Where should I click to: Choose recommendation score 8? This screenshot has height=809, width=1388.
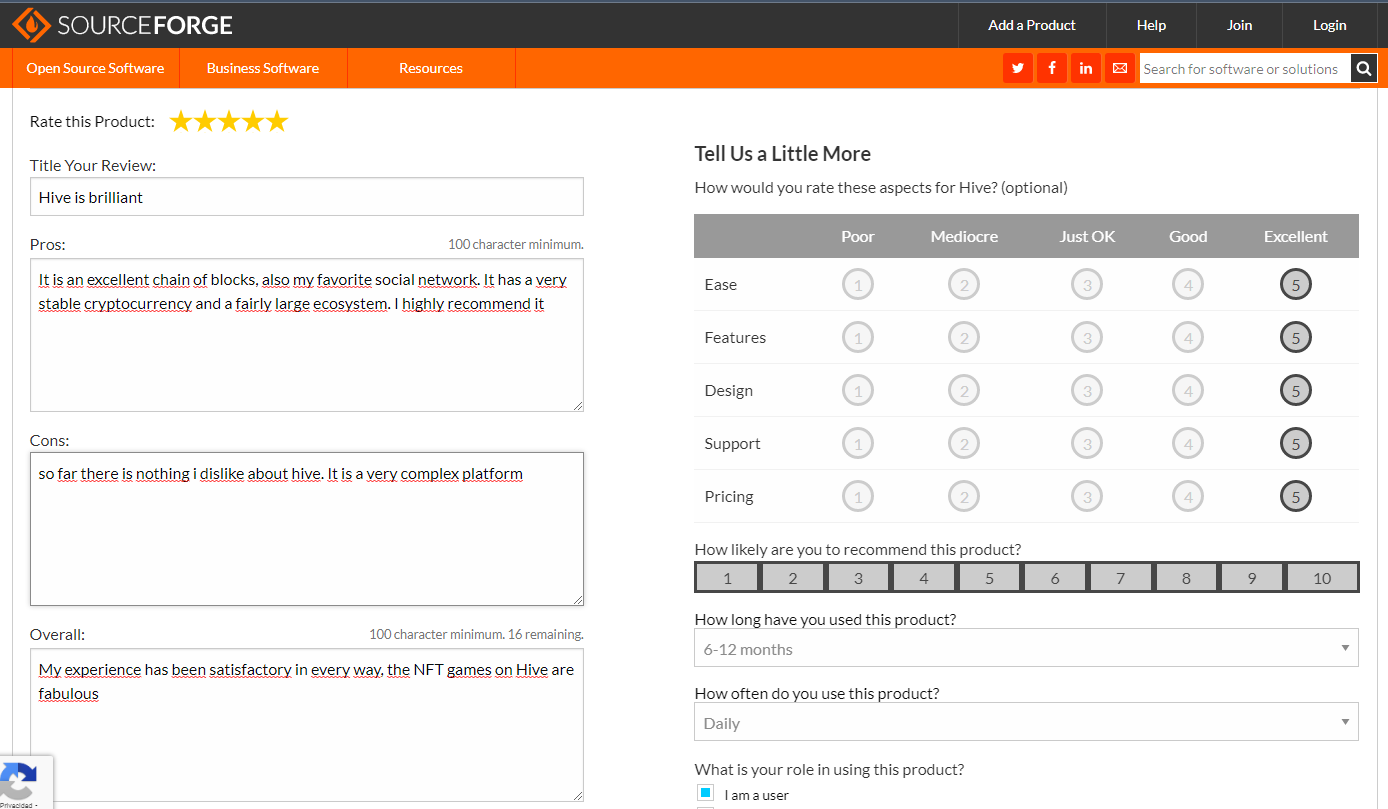pos(1186,578)
